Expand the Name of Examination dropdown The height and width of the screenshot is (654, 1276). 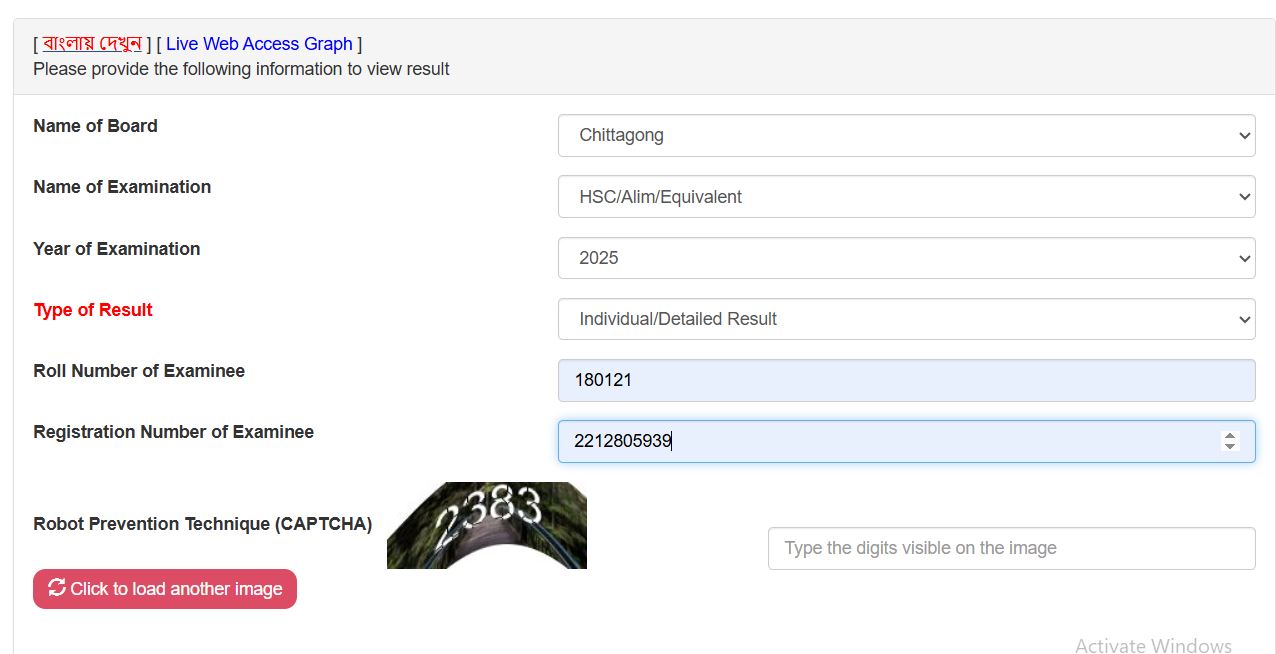click(x=905, y=197)
